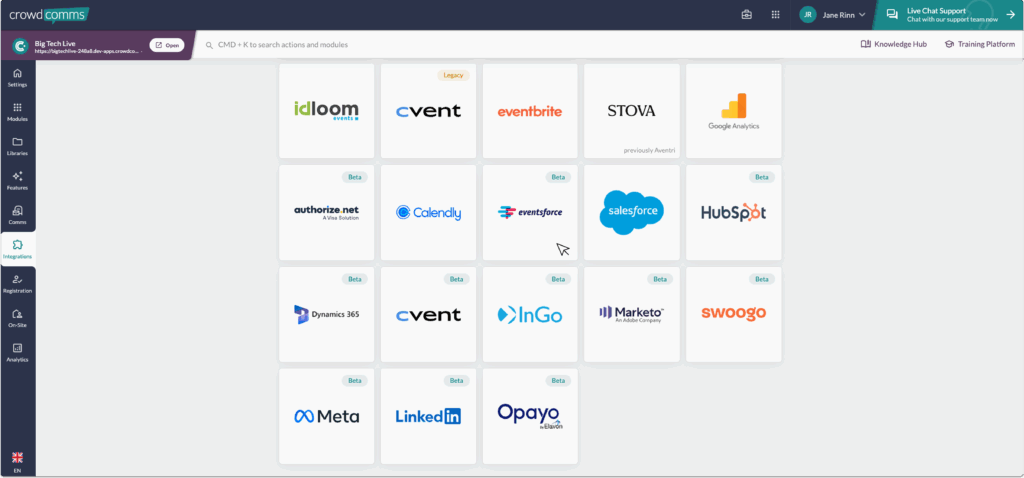Open the Settings section in the sidebar
Image resolution: width=1024 pixels, height=478 pixels.
point(17,78)
